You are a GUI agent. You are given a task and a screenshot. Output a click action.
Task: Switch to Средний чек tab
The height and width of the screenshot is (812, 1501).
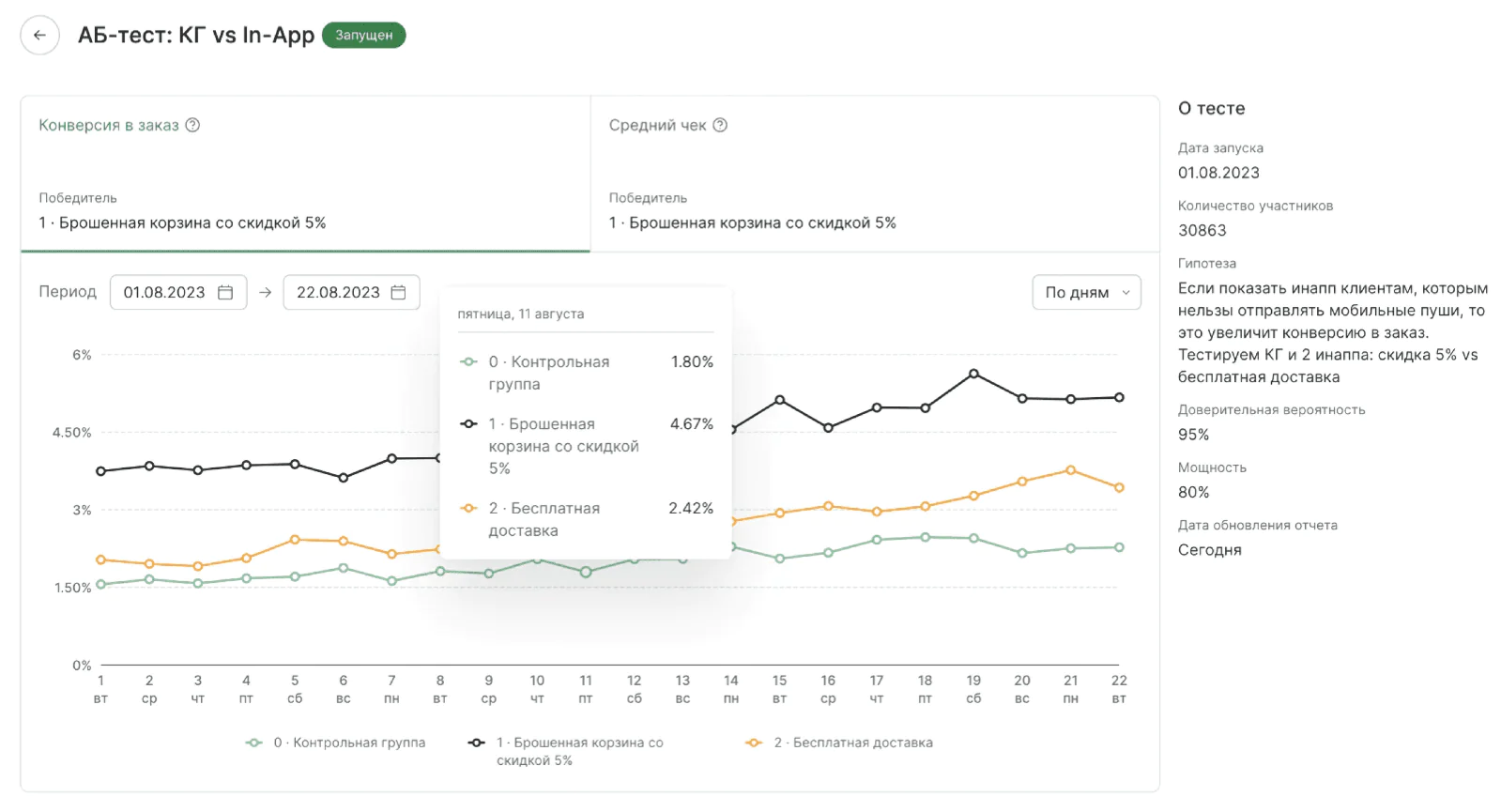point(875,174)
